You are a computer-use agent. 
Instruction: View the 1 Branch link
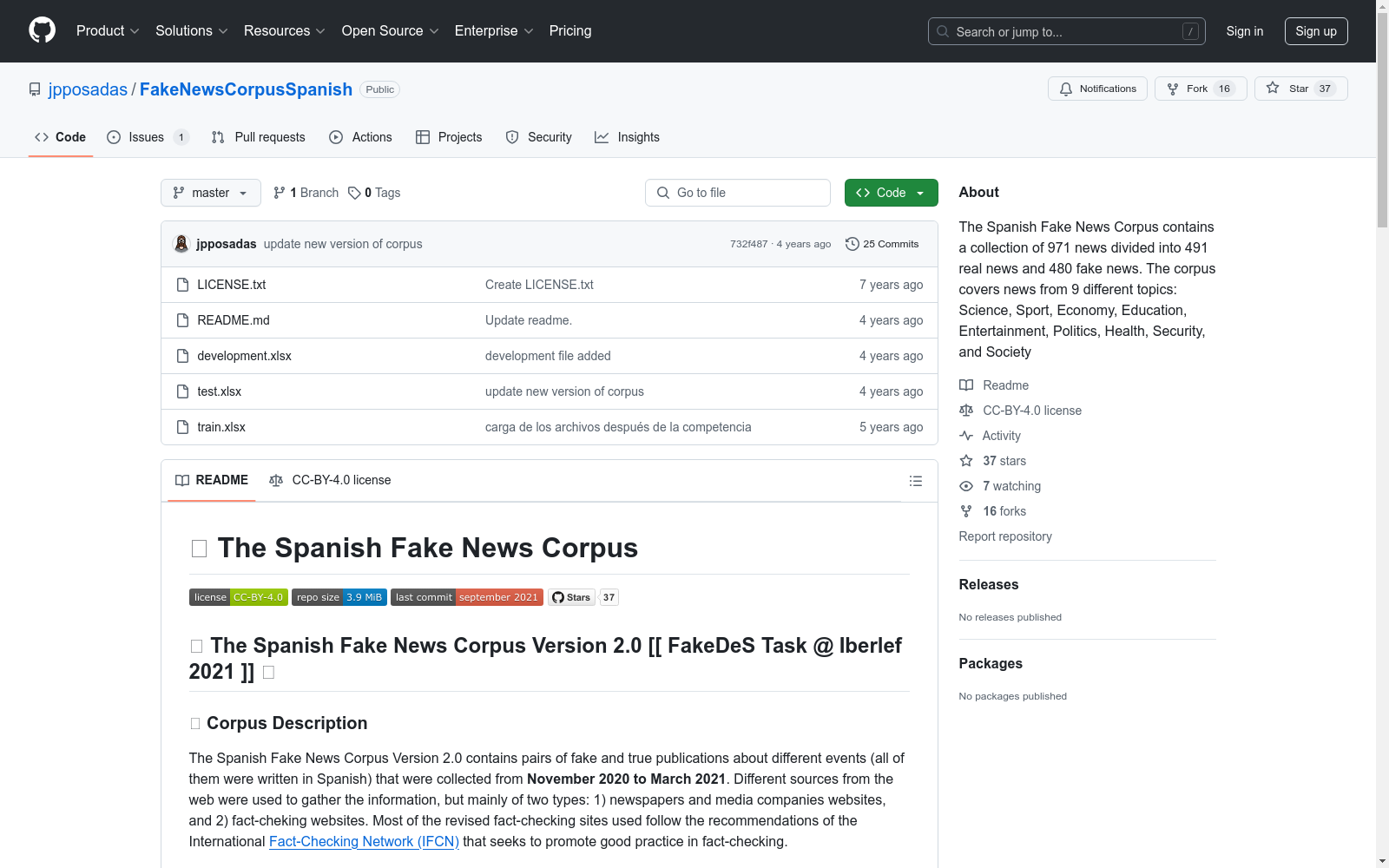[x=306, y=193]
